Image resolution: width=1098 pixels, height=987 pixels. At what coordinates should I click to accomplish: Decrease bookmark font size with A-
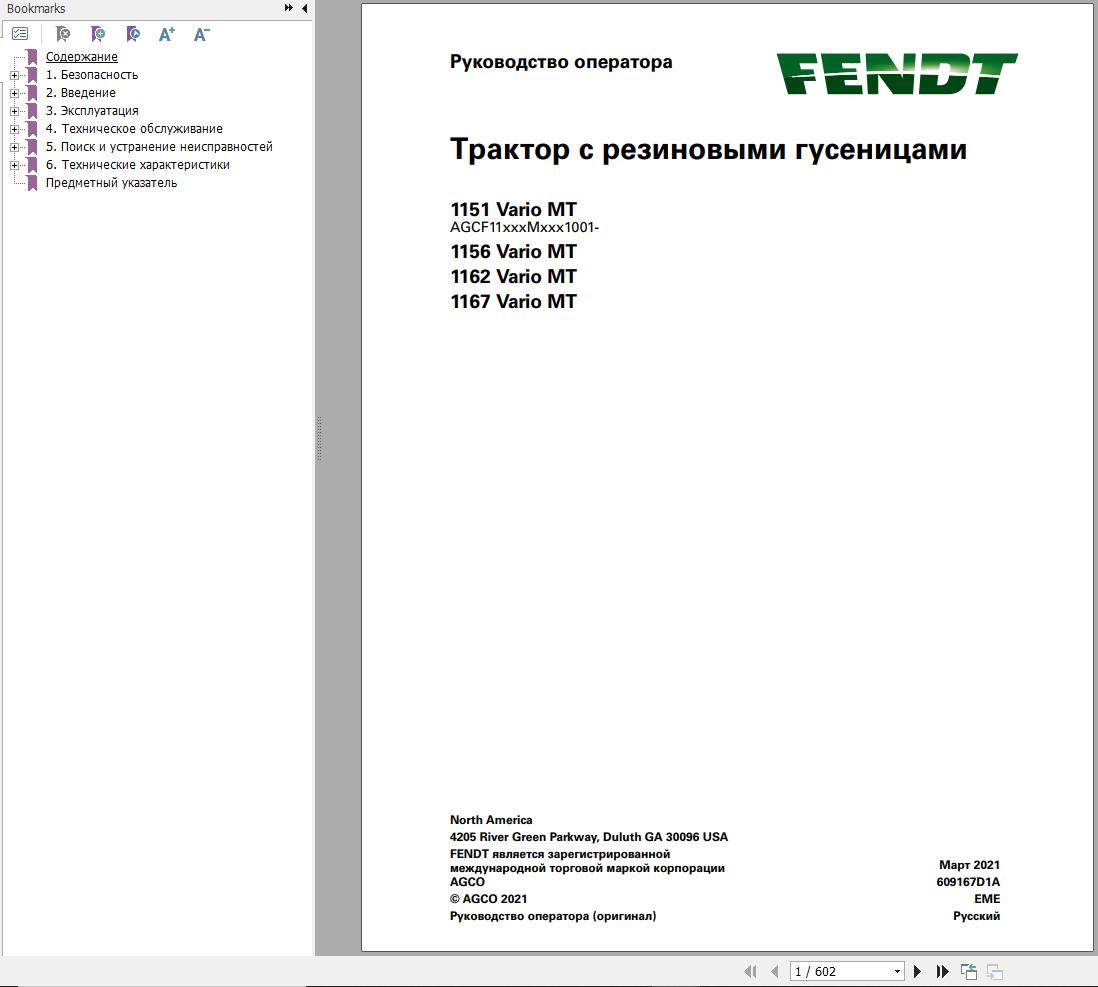coord(202,34)
